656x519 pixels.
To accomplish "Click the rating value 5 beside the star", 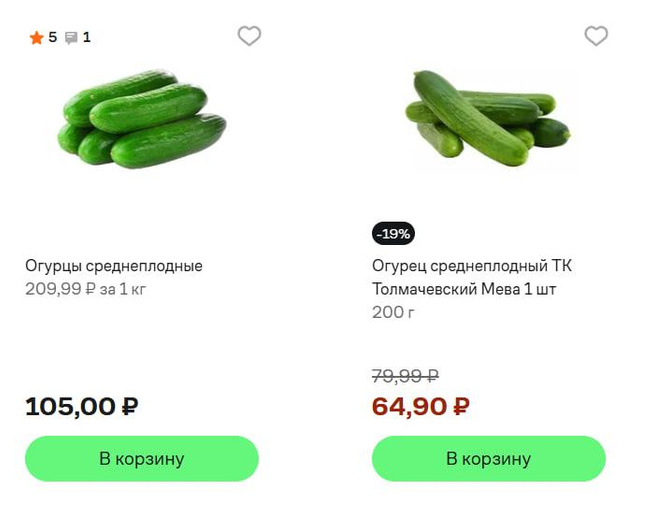I will pyautogui.click(x=53, y=38).
